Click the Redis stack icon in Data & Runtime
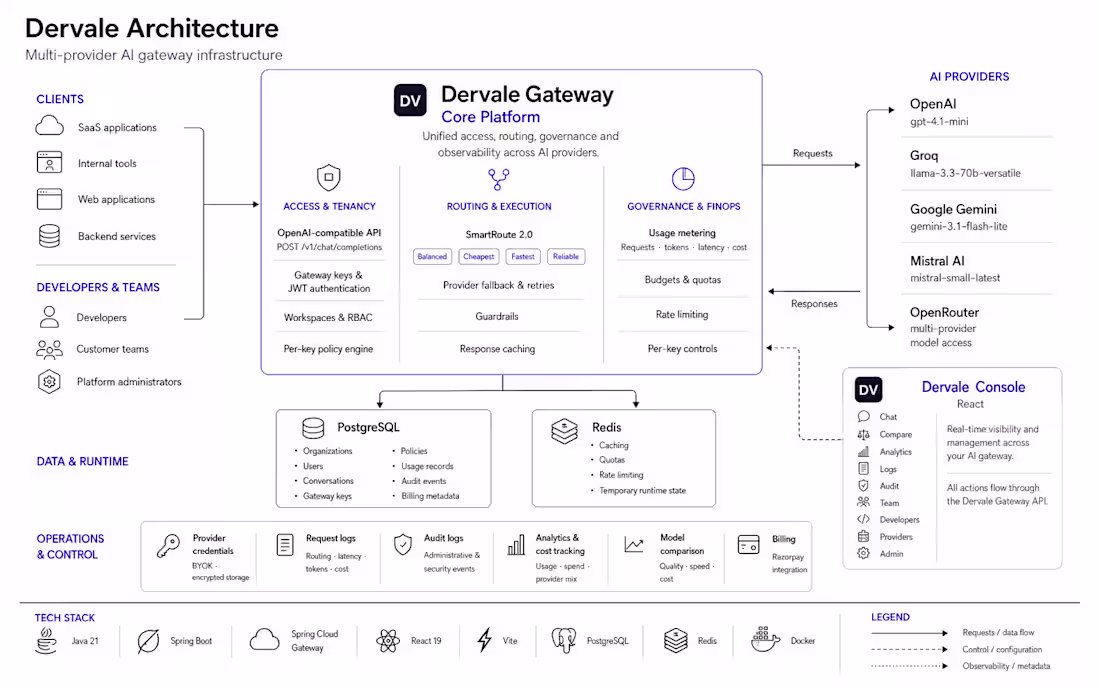 [x=564, y=431]
